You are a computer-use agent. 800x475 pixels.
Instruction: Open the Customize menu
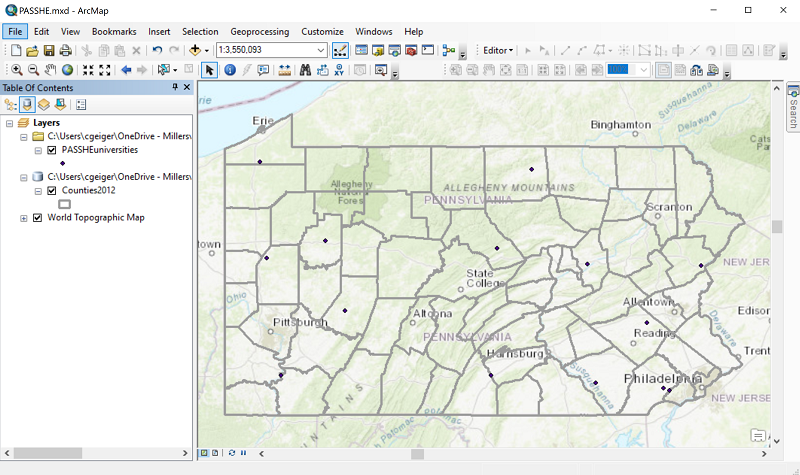[x=322, y=32]
